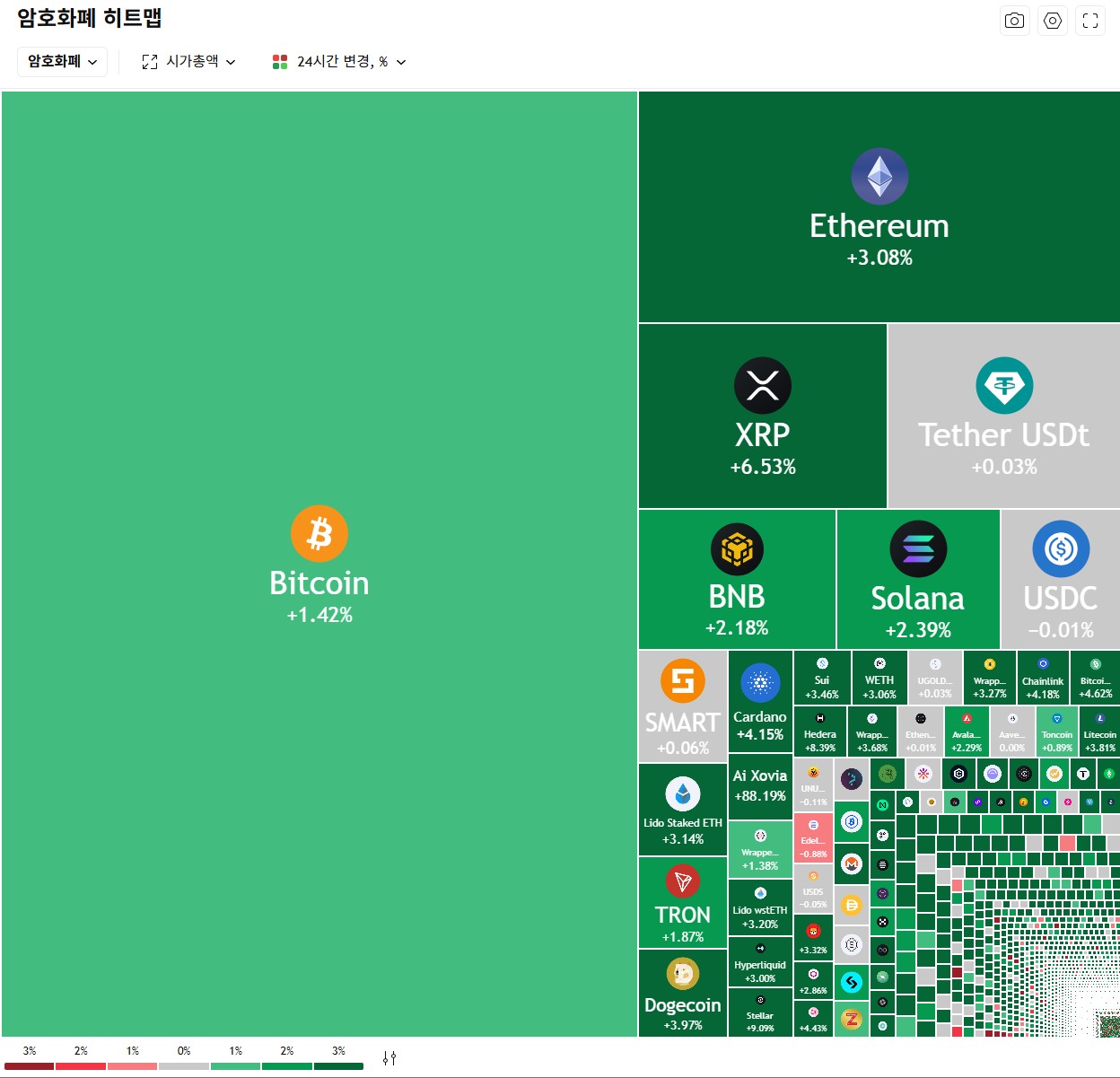Click the Shiba Inu red logo tile +3.32%
Viewport: 1120px width, 1078px height.
coord(813,936)
